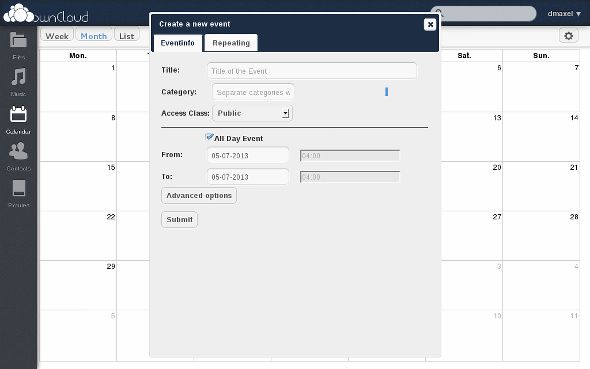590x369 pixels.
Task: Click the search magnifier icon
Action: pyautogui.click(x=439, y=14)
